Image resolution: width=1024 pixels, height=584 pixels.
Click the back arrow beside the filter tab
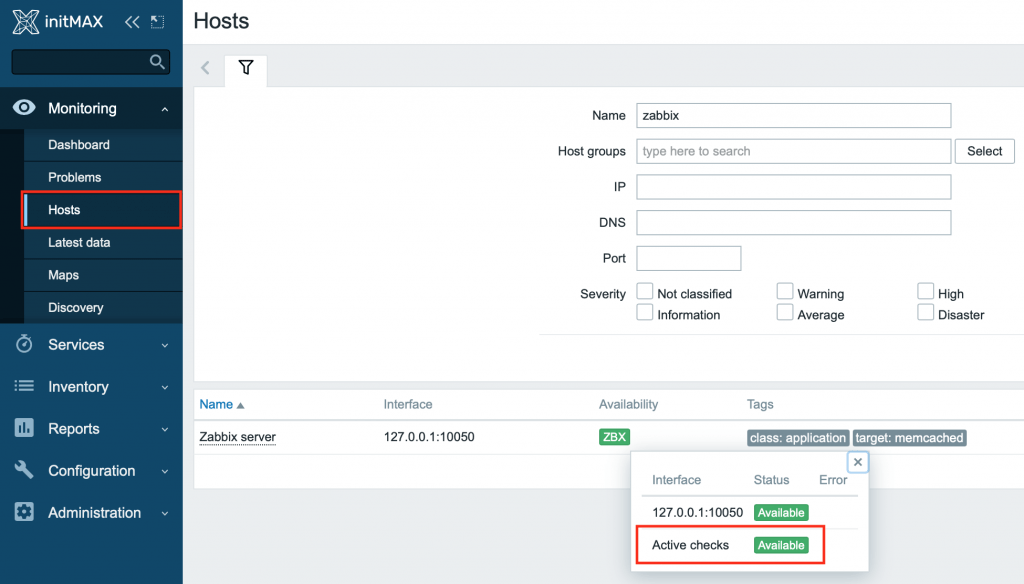tap(205, 68)
